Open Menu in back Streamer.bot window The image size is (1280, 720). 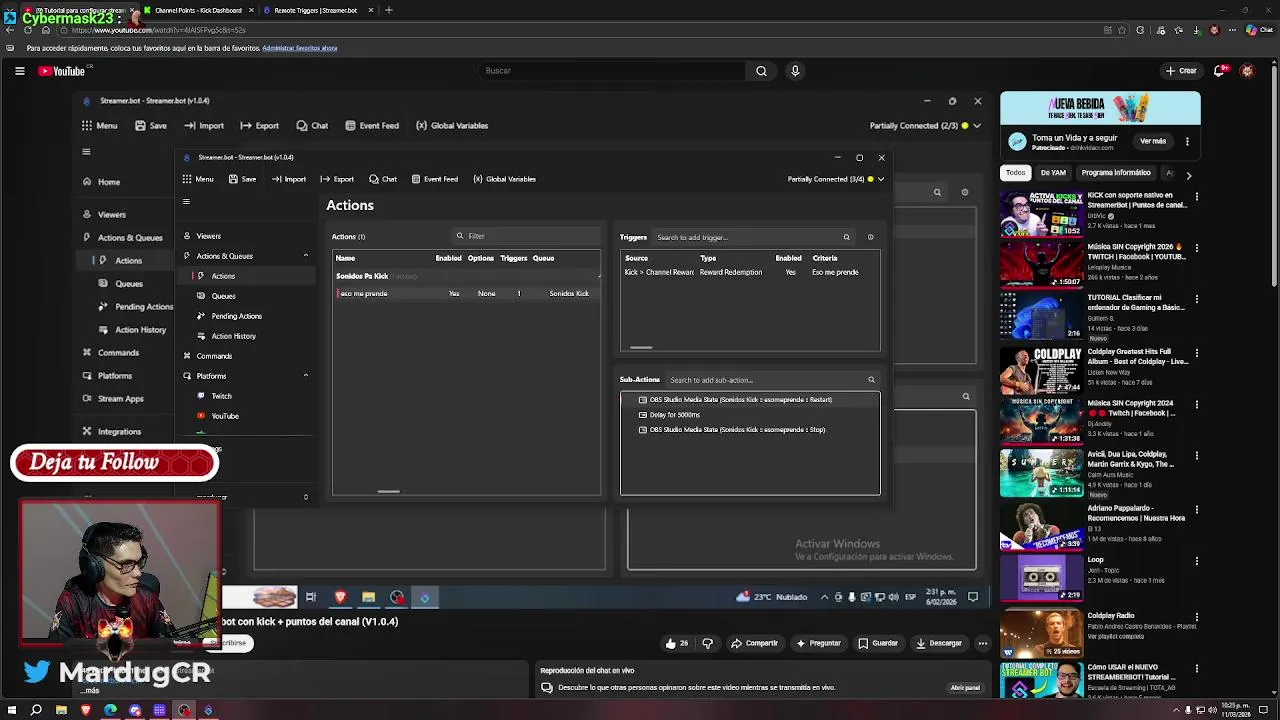tap(100, 126)
